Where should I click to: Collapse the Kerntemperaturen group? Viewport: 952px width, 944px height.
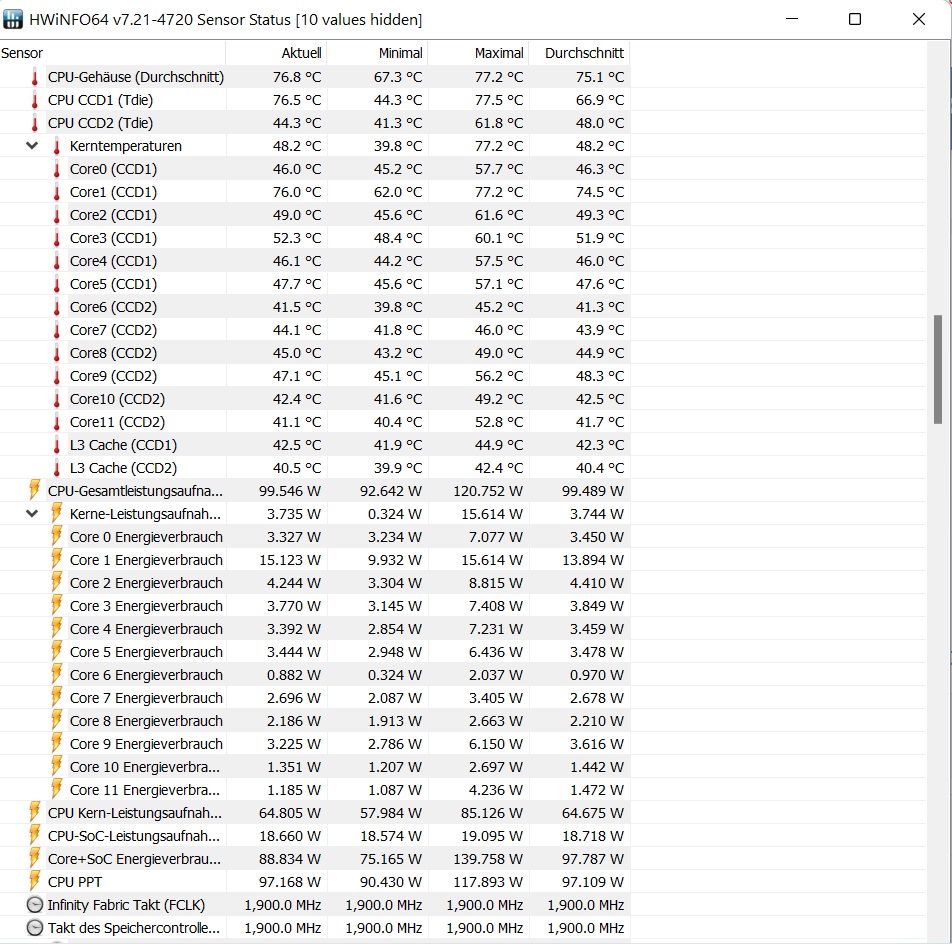(30, 145)
